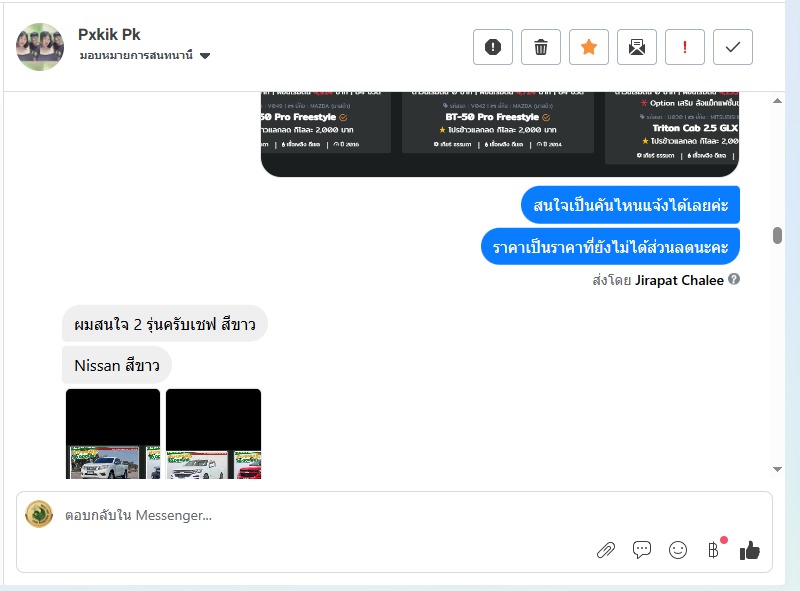Click help icon beside Jirapat Chalee
The width and height of the screenshot is (800, 591).
pyautogui.click(x=734, y=279)
